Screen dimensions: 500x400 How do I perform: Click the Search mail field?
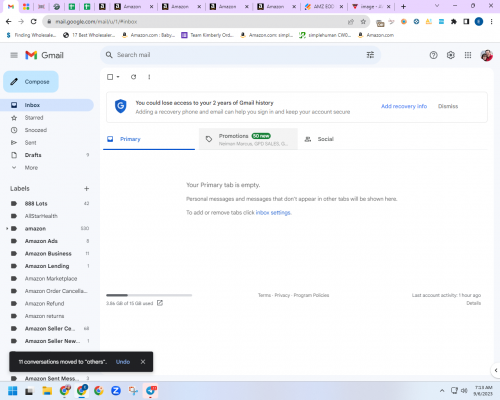[x=240, y=55]
